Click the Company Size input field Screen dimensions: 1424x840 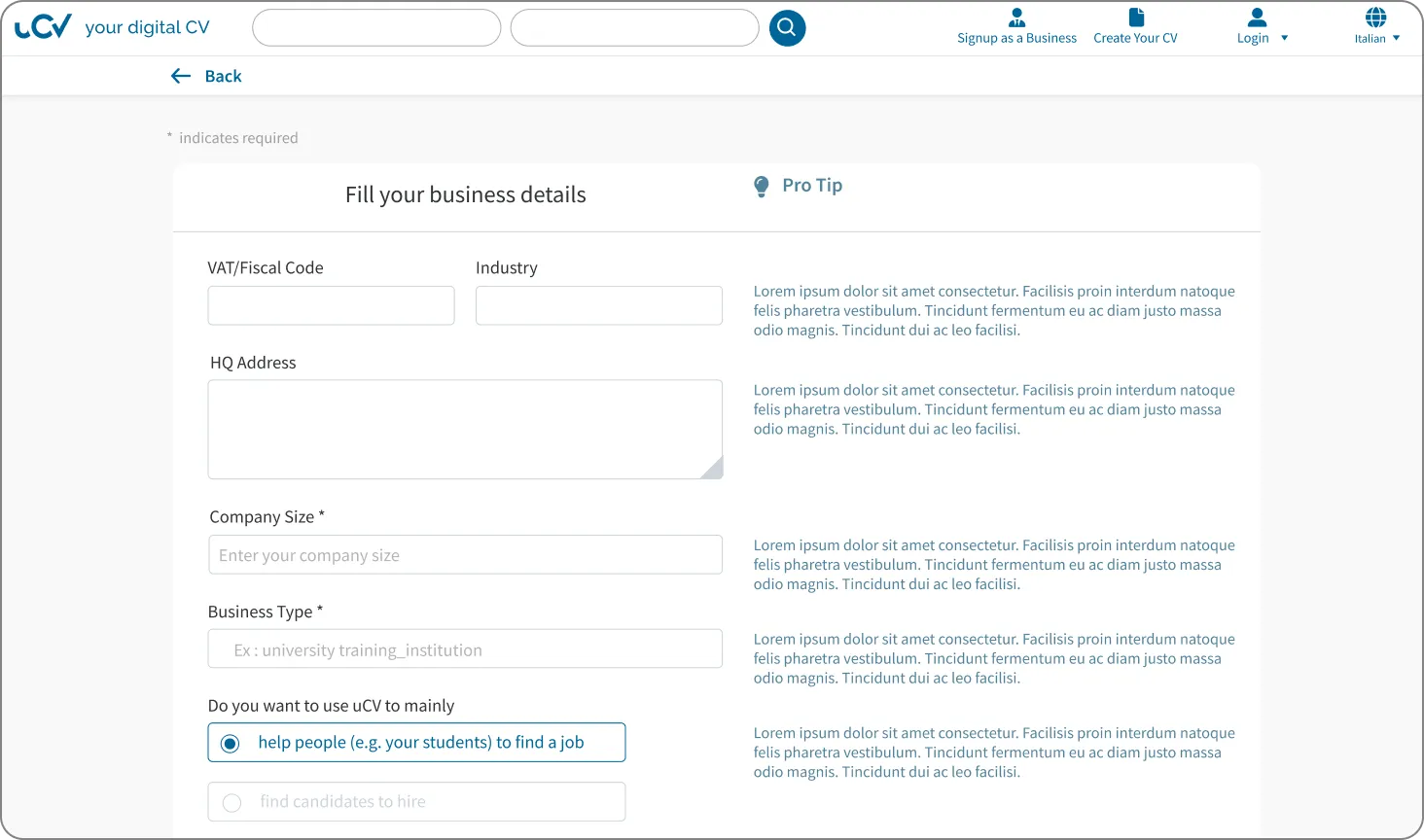click(465, 555)
